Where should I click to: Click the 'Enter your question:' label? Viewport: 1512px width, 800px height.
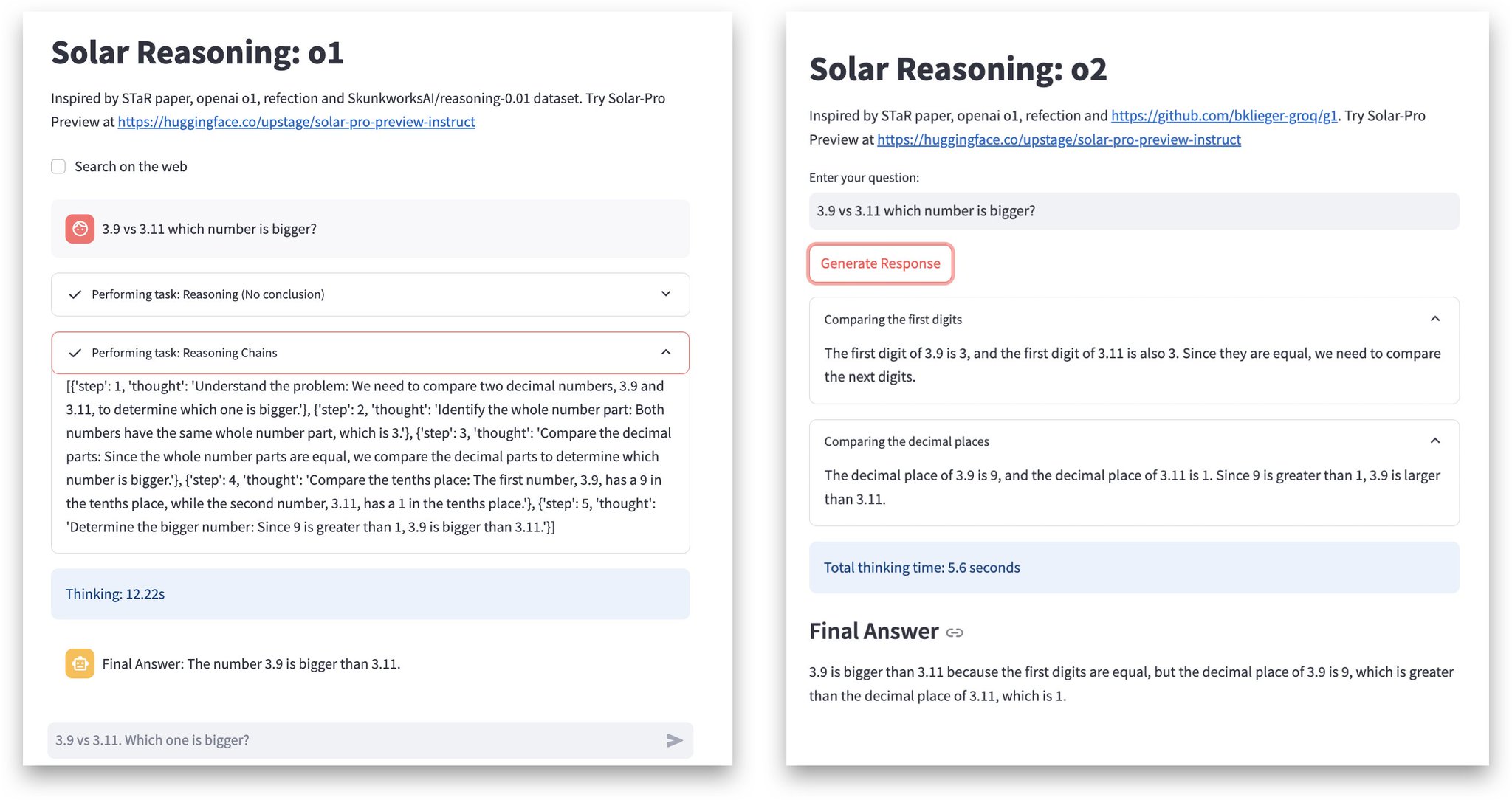pyautogui.click(x=864, y=178)
